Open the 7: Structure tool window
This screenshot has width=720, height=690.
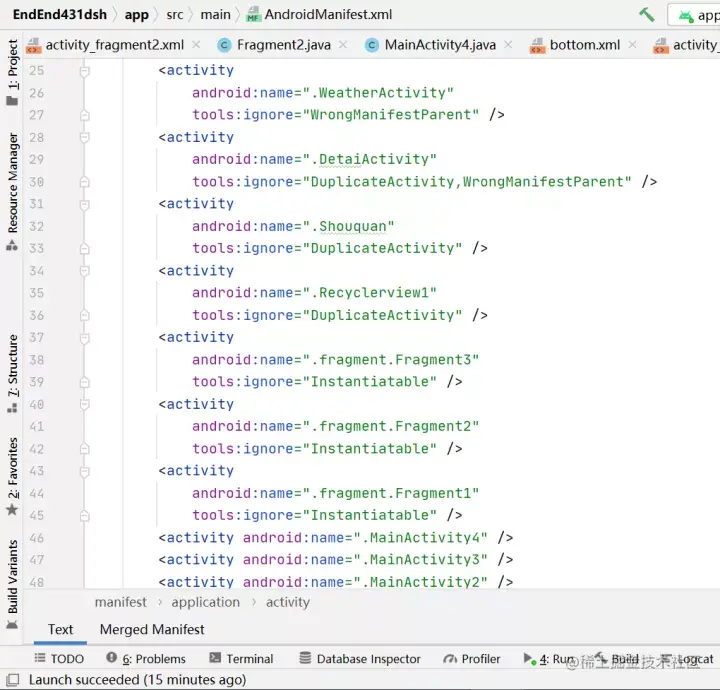click(12, 374)
